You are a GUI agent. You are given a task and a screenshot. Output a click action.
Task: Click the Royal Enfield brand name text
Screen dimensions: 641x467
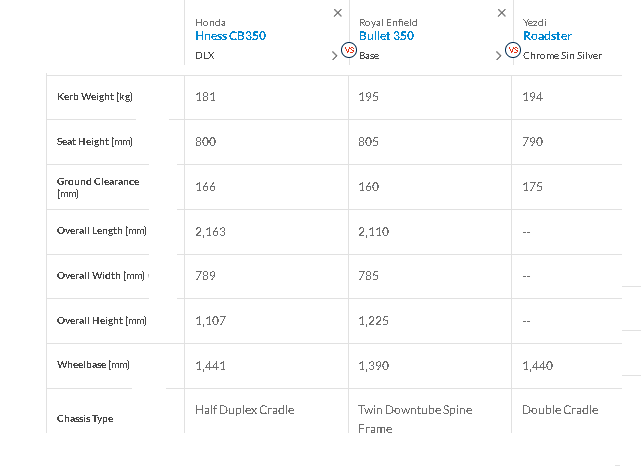388,22
